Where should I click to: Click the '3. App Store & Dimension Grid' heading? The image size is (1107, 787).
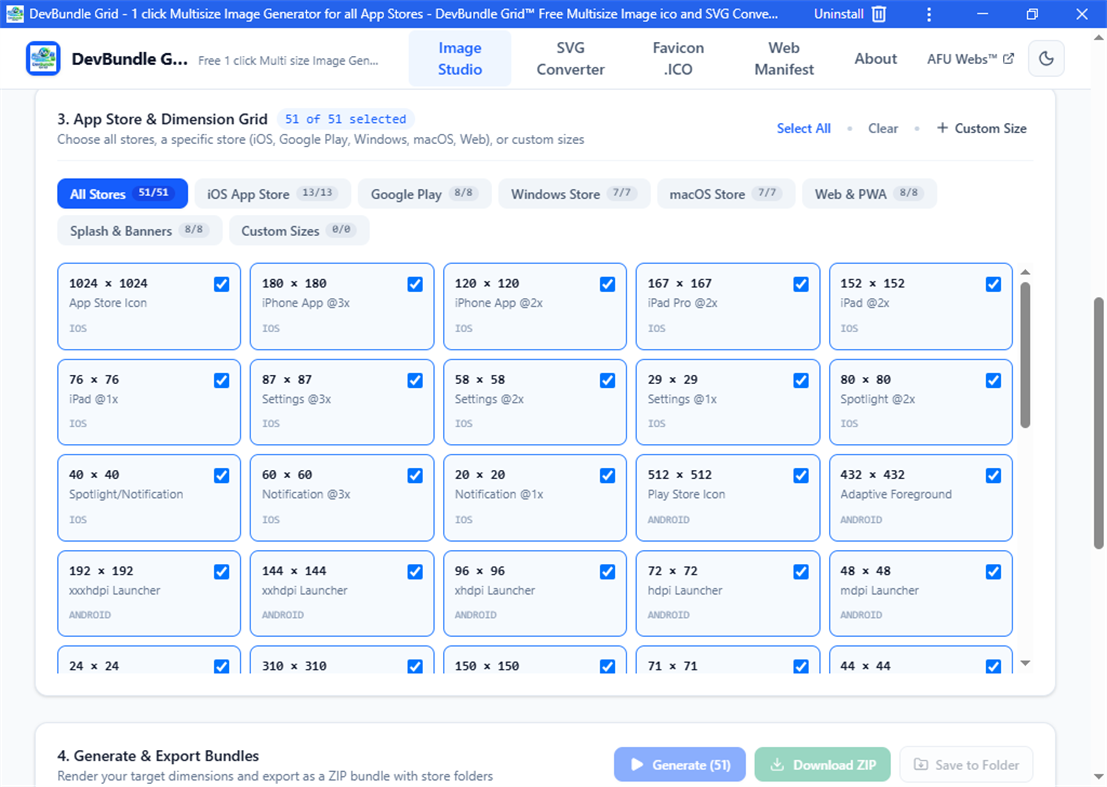pos(162,119)
